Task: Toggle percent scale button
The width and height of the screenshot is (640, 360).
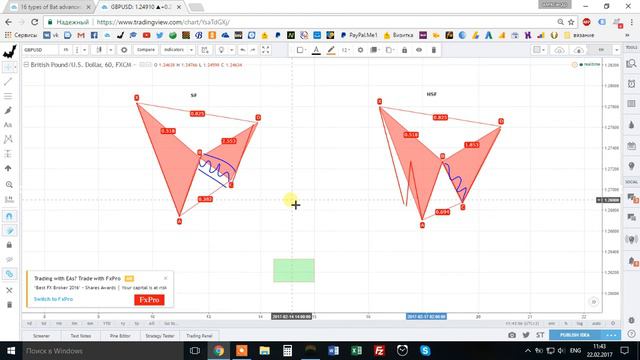Action: 566,324
